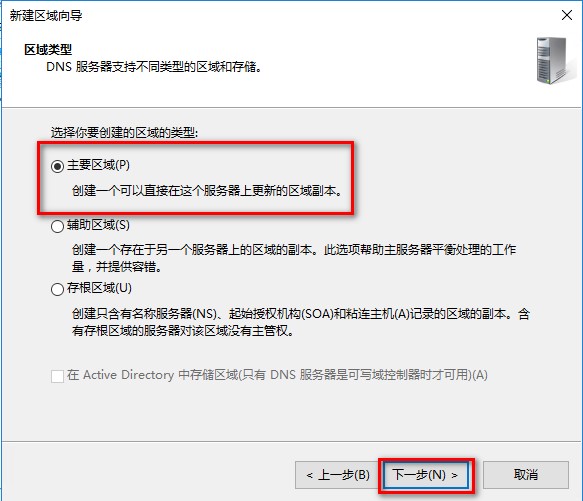The width and height of the screenshot is (583, 501).
Task: Choose the 存根区域(U) radio option
Action: pos(57,289)
